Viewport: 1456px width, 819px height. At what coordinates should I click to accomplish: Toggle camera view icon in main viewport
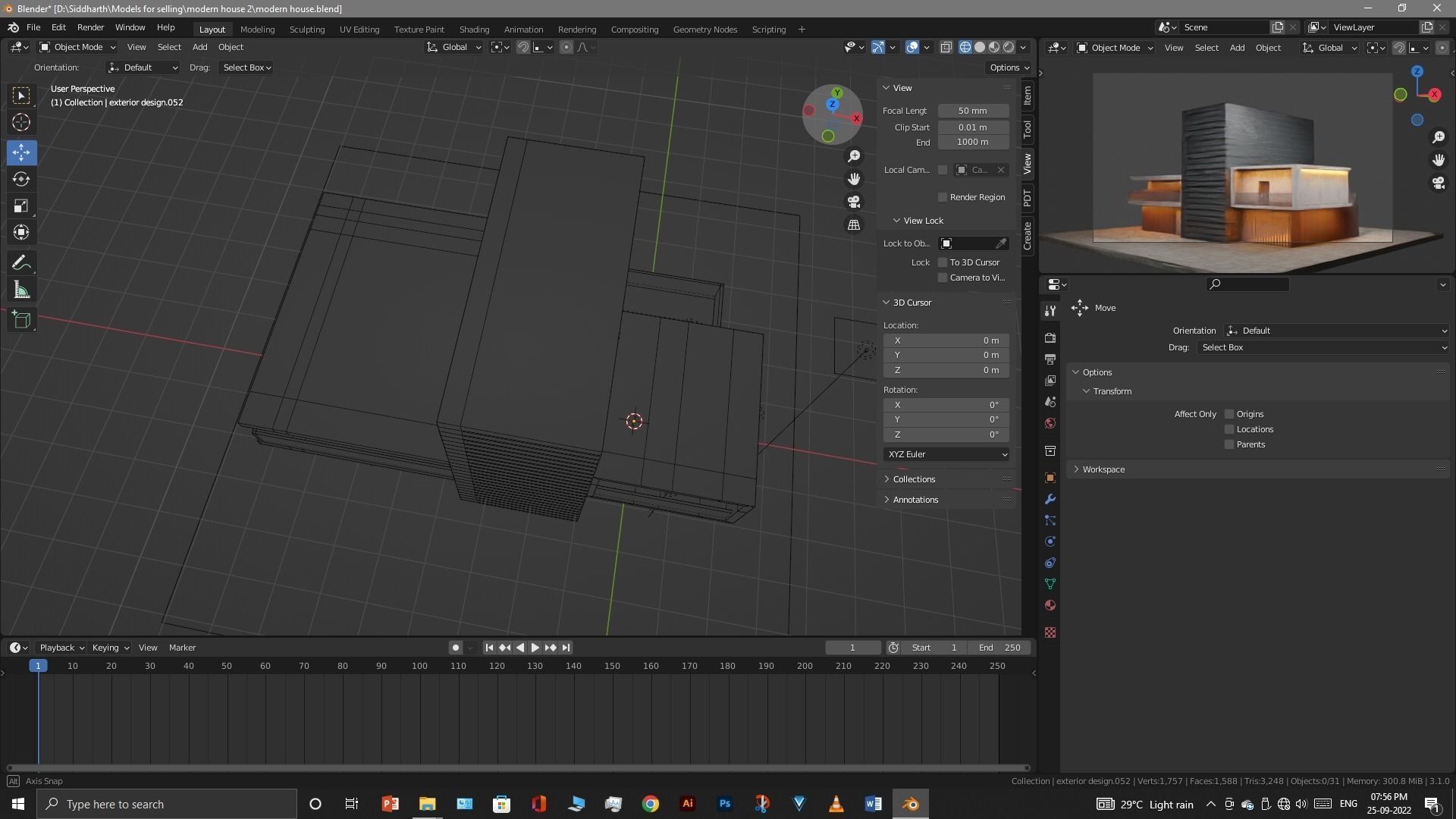click(x=854, y=202)
